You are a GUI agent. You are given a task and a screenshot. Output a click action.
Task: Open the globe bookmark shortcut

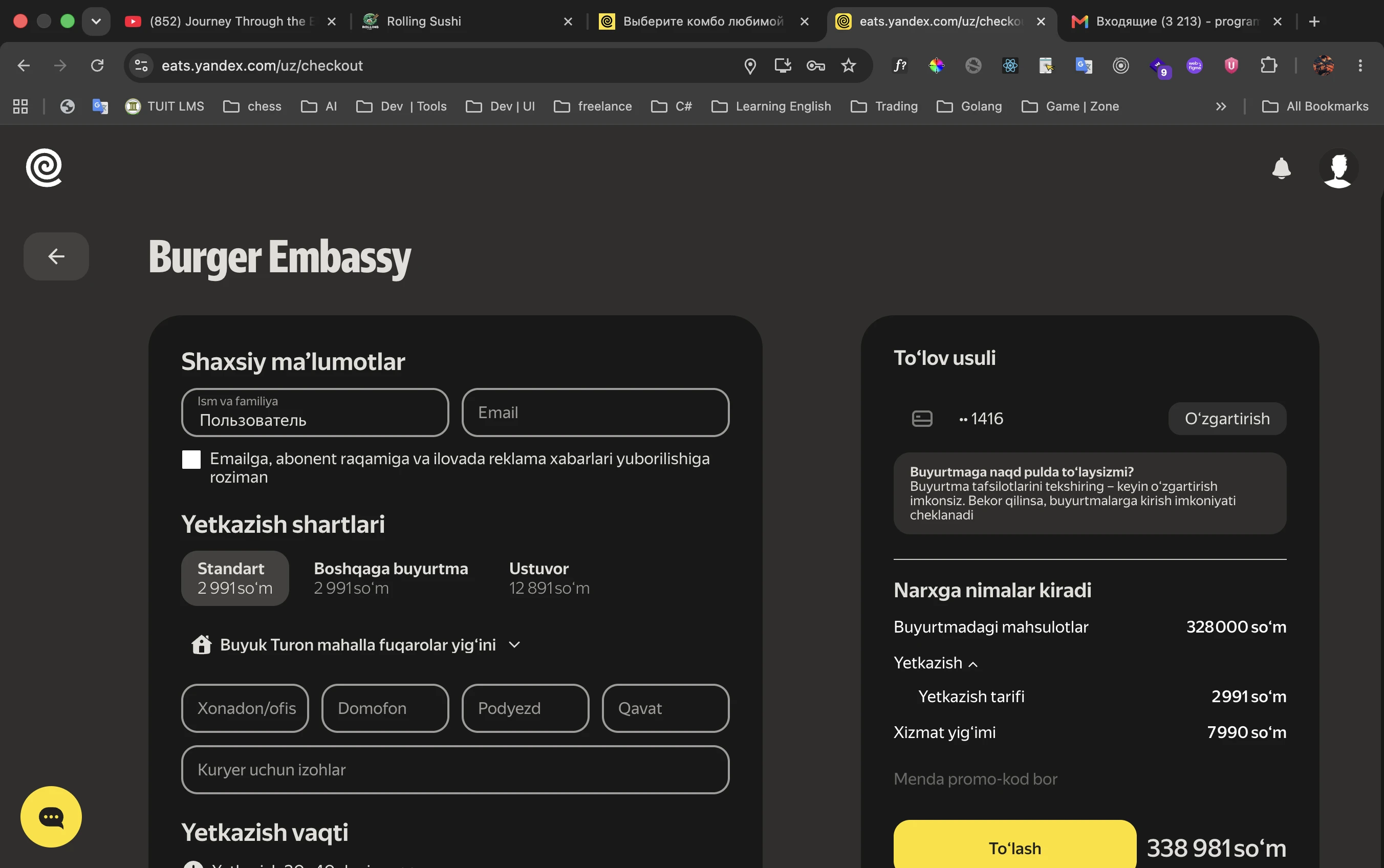pyautogui.click(x=67, y=106)
